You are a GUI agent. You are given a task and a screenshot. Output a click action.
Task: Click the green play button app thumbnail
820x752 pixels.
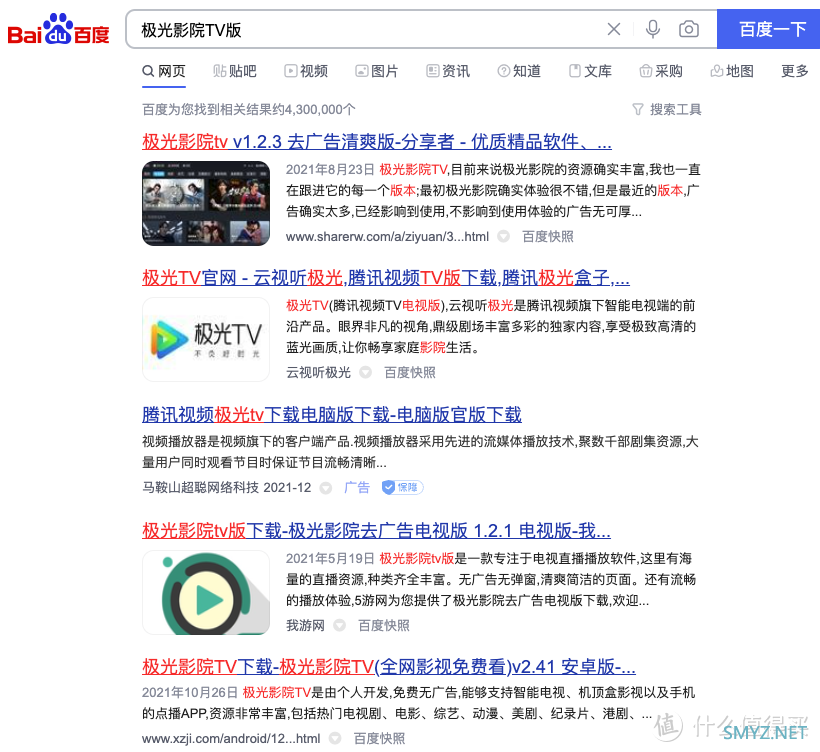pyautogui.click(x=206, y=593)
